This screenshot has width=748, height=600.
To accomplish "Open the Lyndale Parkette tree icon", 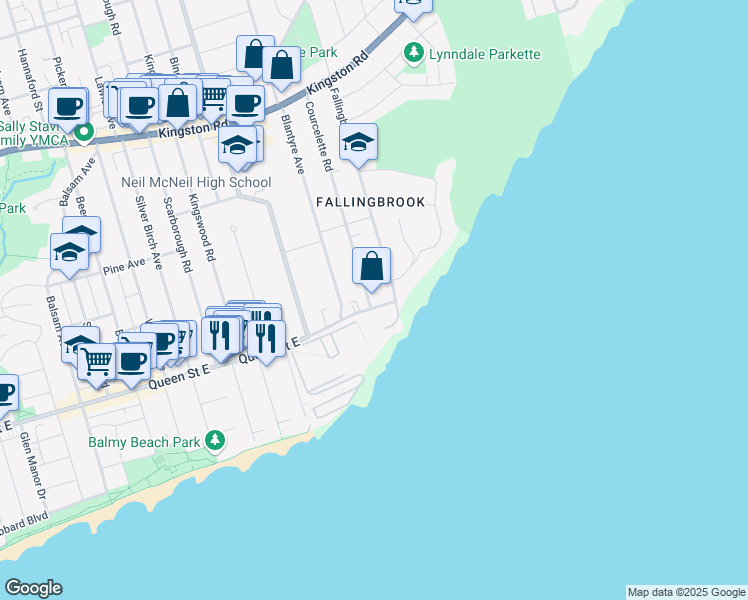I will (414, 52).
